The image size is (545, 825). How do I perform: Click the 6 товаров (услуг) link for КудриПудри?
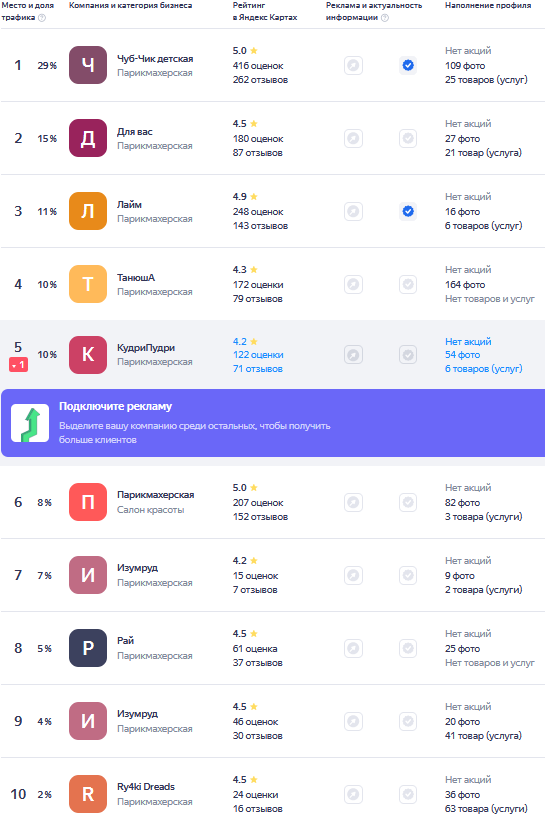pyautogui.click(x=483, y=369)
